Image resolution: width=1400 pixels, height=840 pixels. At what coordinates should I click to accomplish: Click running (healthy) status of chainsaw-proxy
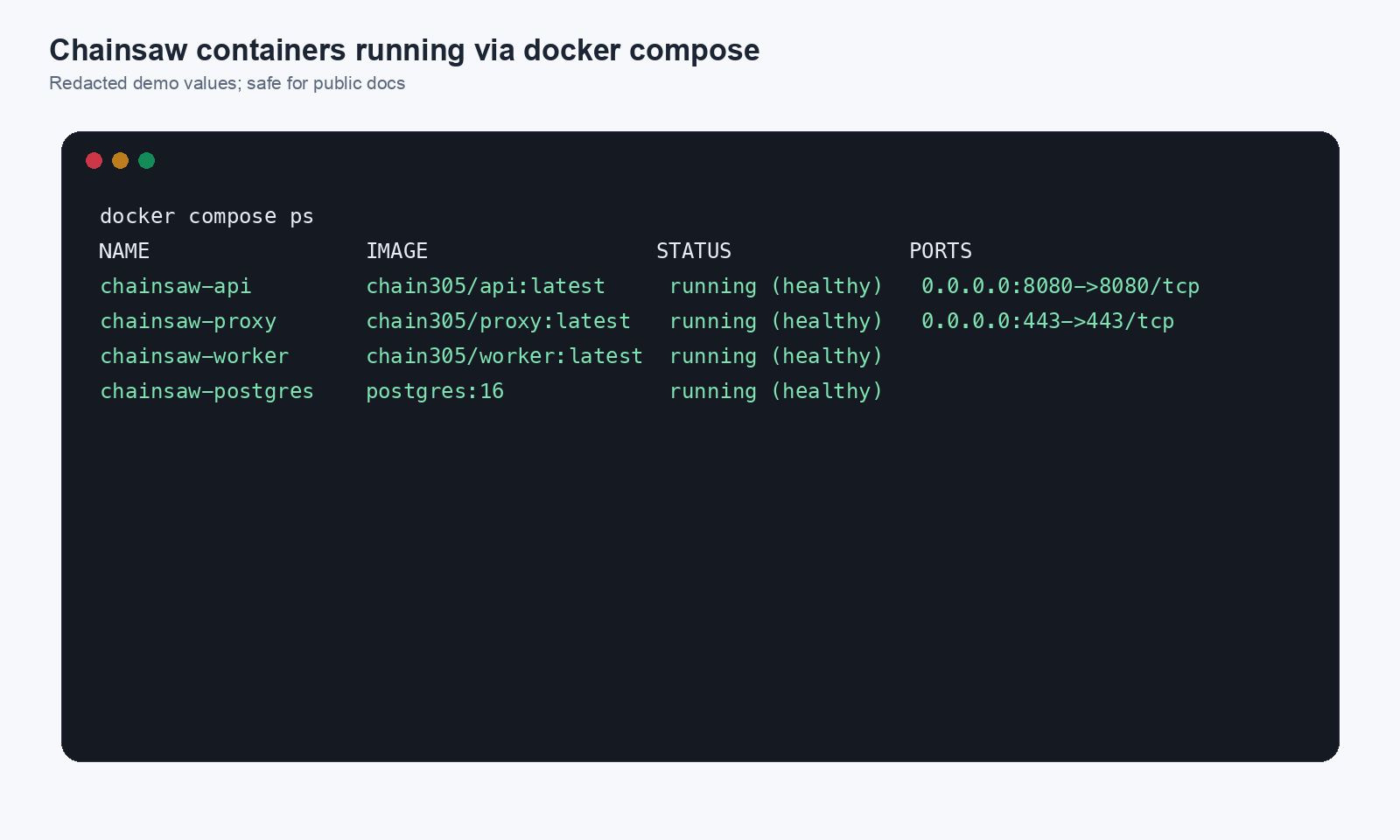coord(776,321)
